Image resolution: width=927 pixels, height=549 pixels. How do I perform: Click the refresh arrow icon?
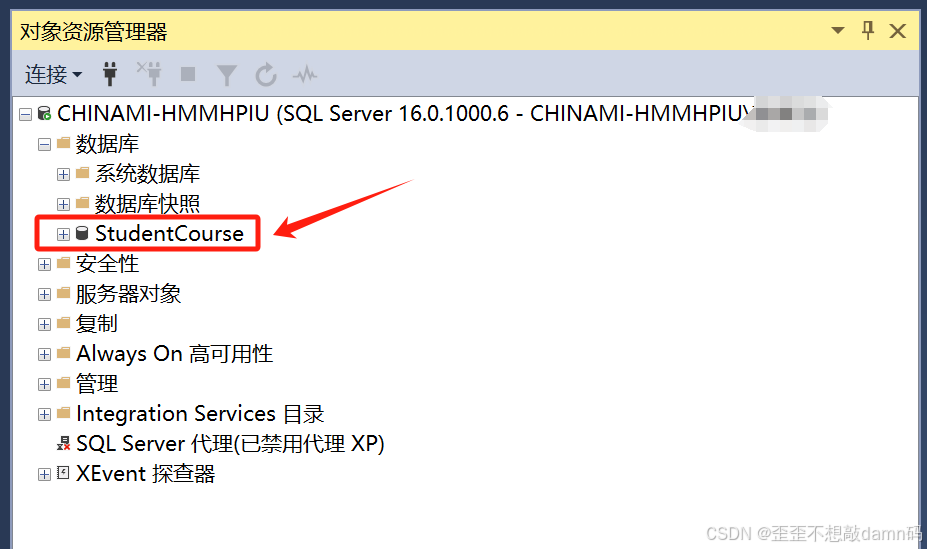tap(265, 75)
